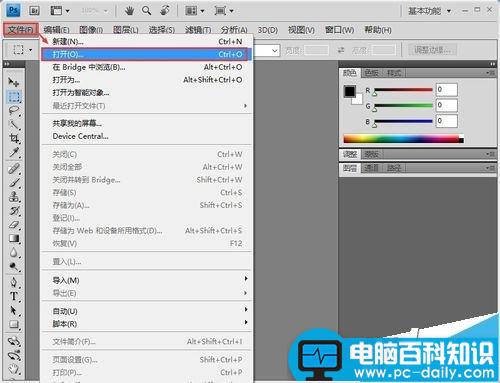
Task: Click the black foreground color swatch
Action: (349, 91)
